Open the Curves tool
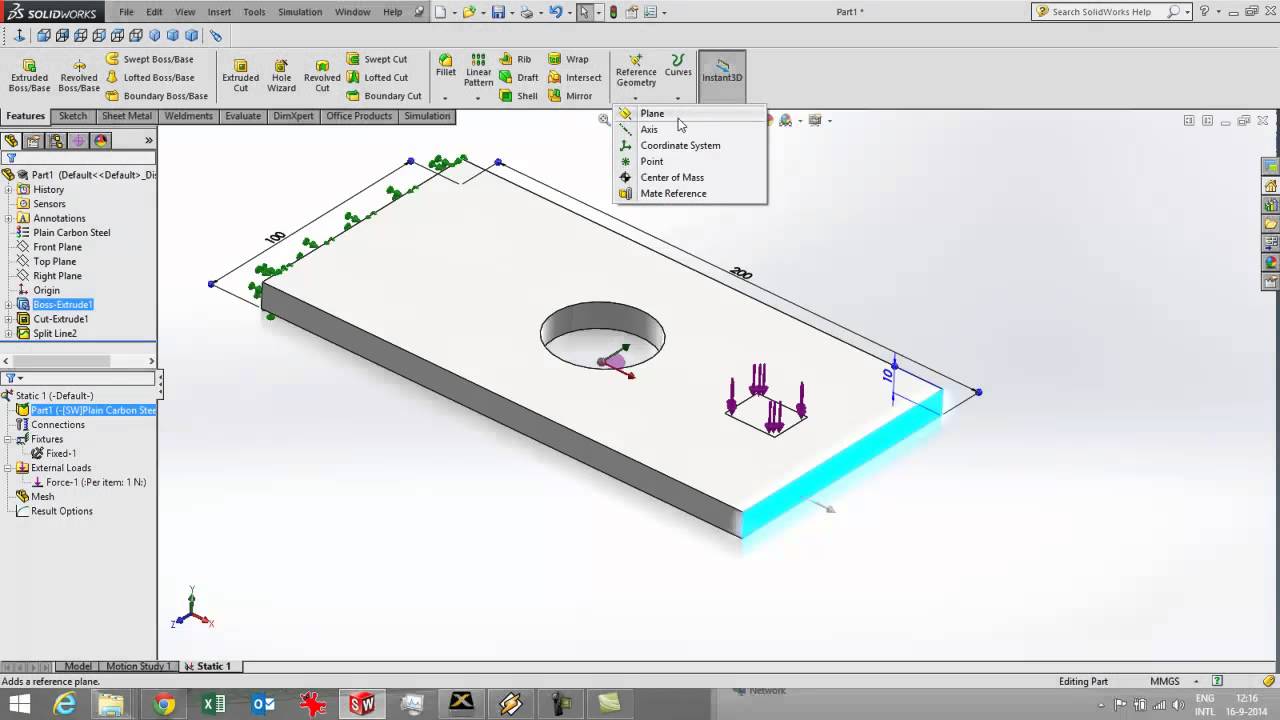This screenshot has height=720, width=1280. [x=678, y=66]
